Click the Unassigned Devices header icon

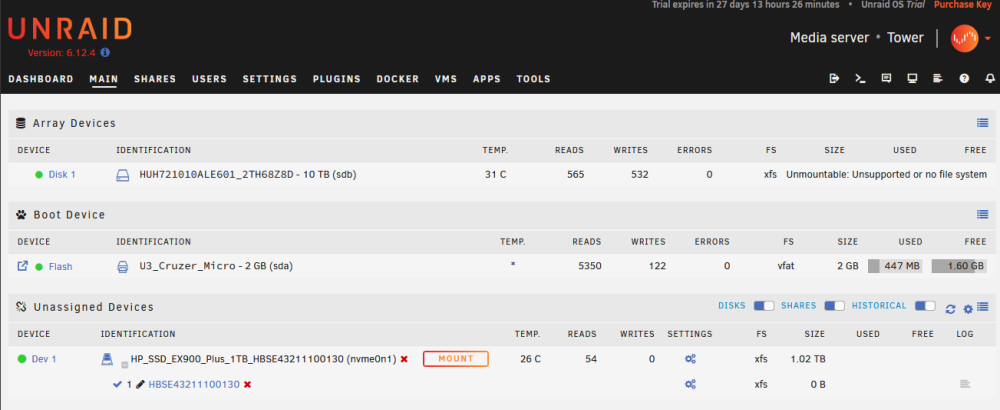[21, 307]
